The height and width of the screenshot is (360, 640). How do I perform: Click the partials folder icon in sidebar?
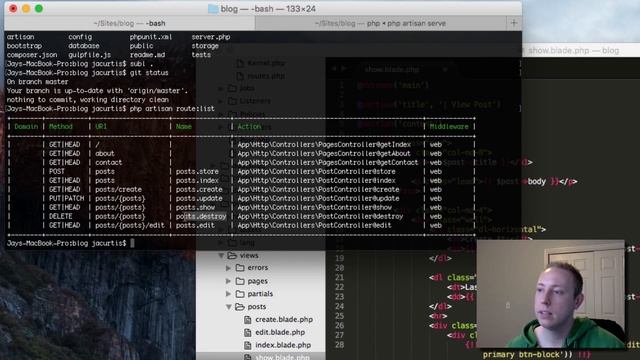(240, 294)
